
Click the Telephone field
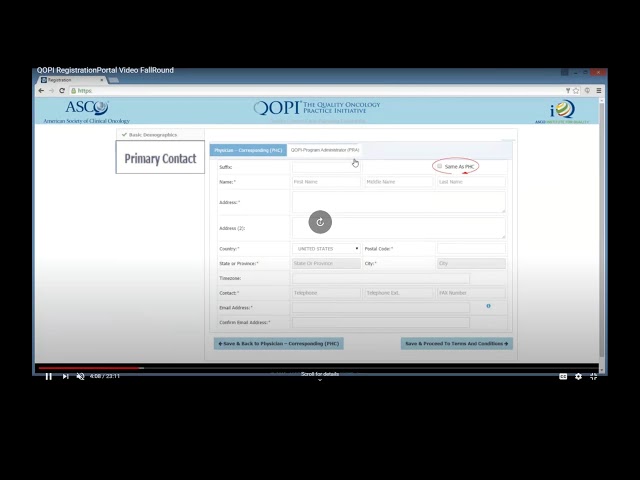click(x=326, y=293)
